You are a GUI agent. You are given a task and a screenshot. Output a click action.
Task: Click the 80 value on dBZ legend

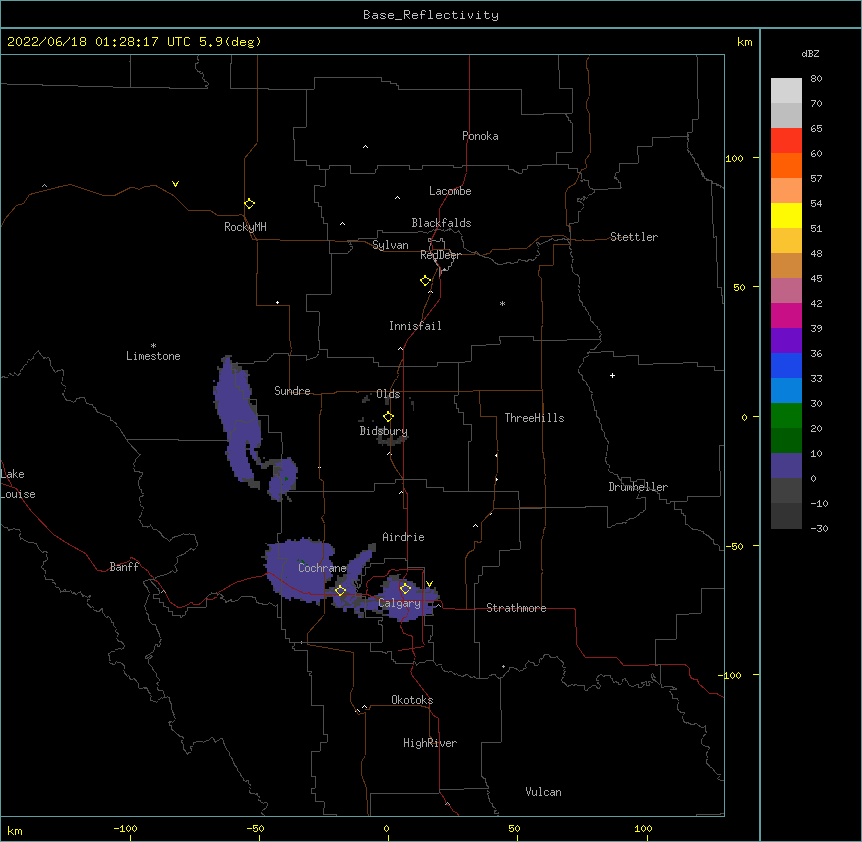point(816,79)
